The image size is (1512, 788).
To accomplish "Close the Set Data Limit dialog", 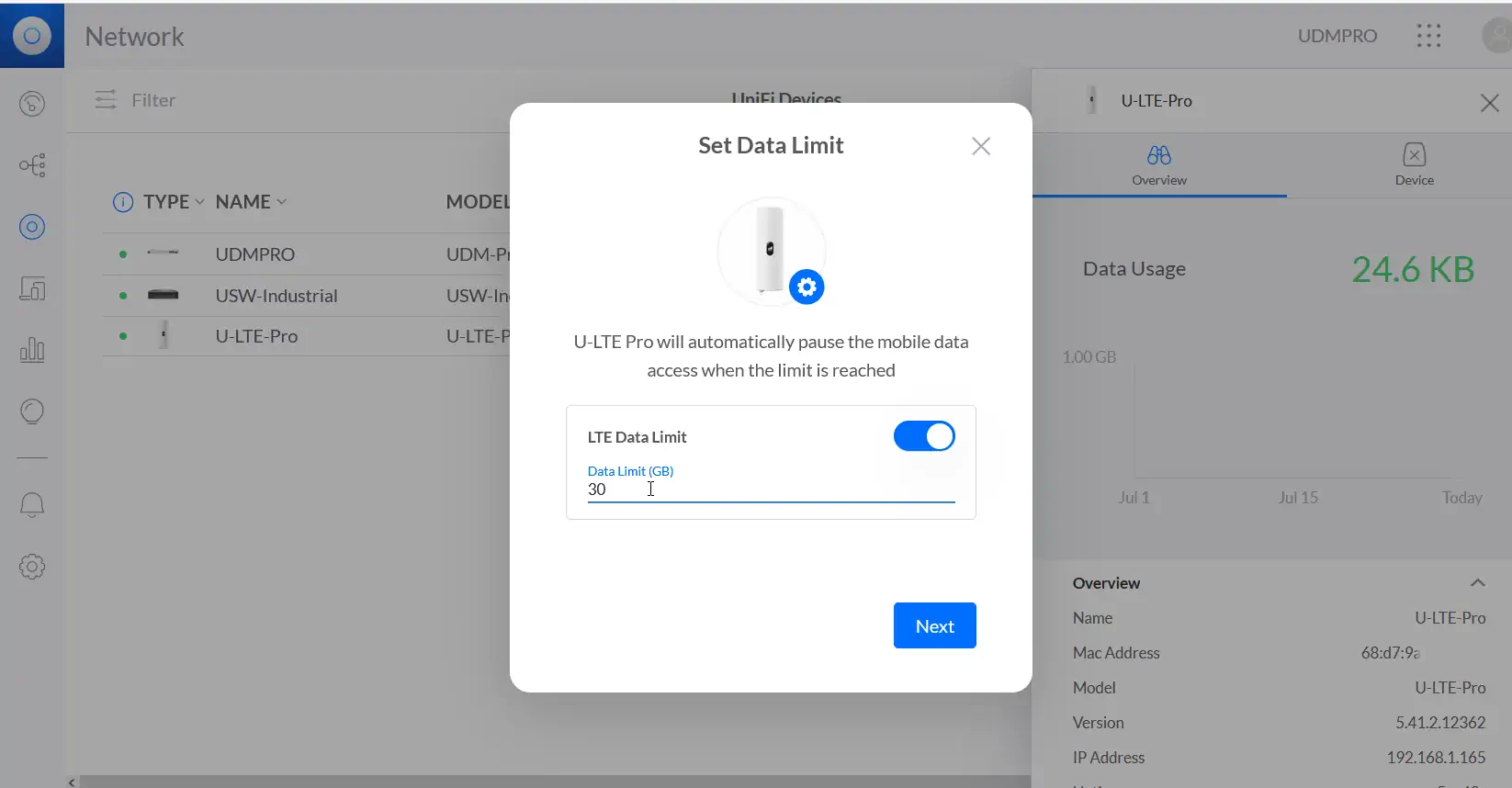I will pos(981,146).
